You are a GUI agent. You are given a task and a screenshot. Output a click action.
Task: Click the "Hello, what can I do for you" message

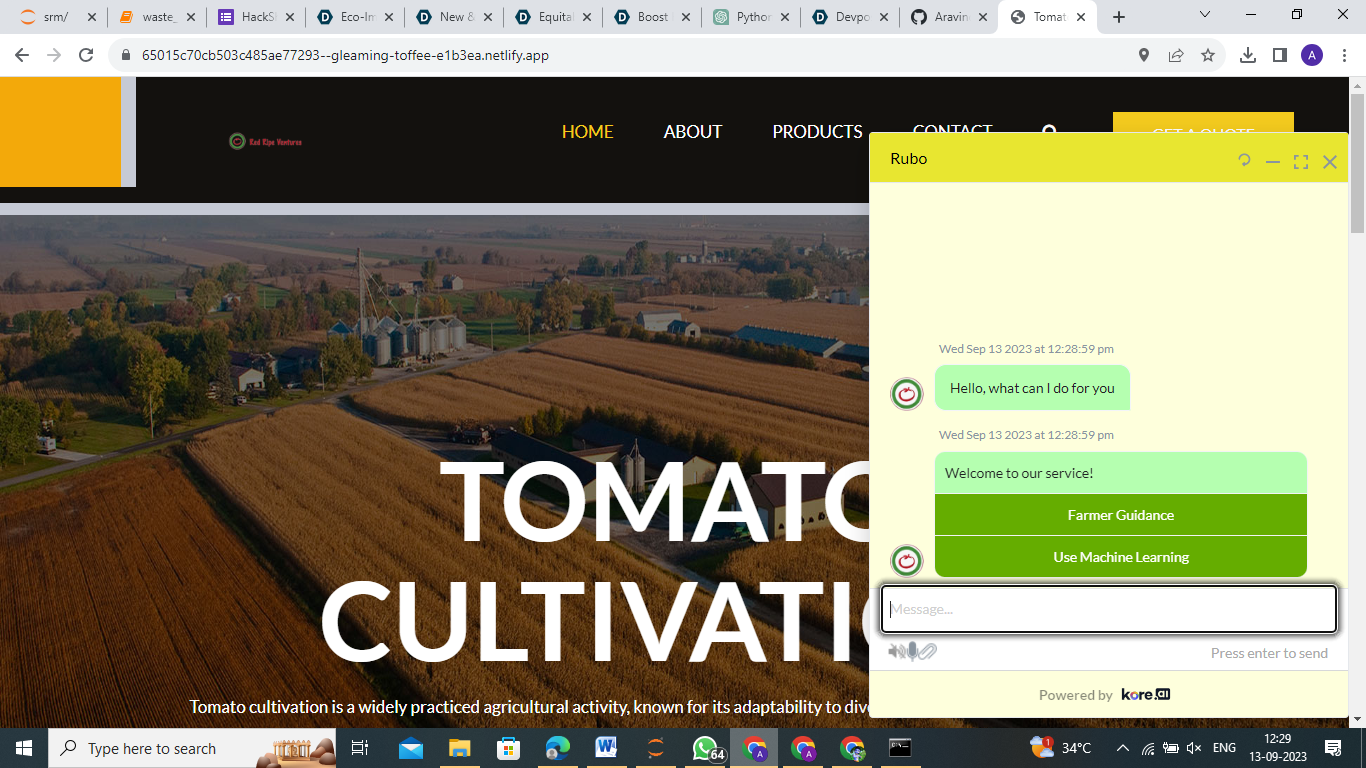point(1032,388)
